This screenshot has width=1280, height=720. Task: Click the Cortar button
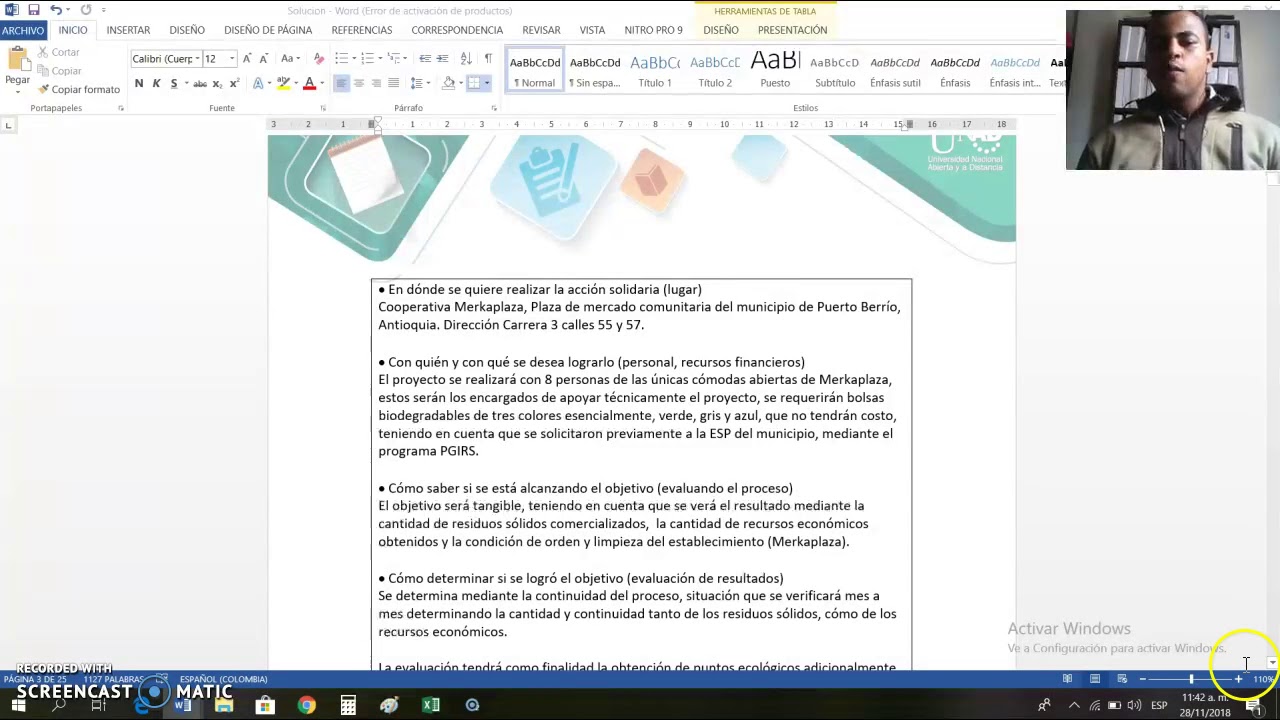pyautogui.click(x=59, y=52)
